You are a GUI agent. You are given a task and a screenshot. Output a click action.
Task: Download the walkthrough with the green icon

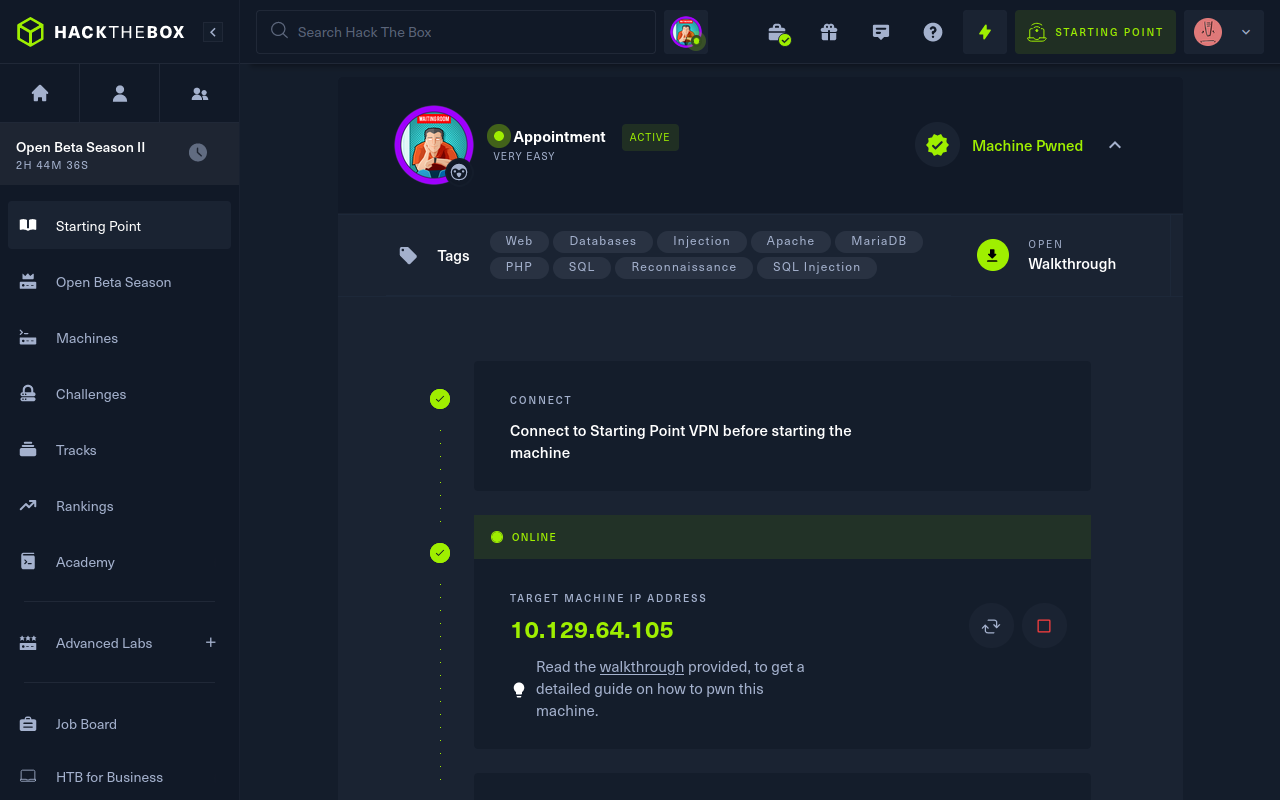993,255
